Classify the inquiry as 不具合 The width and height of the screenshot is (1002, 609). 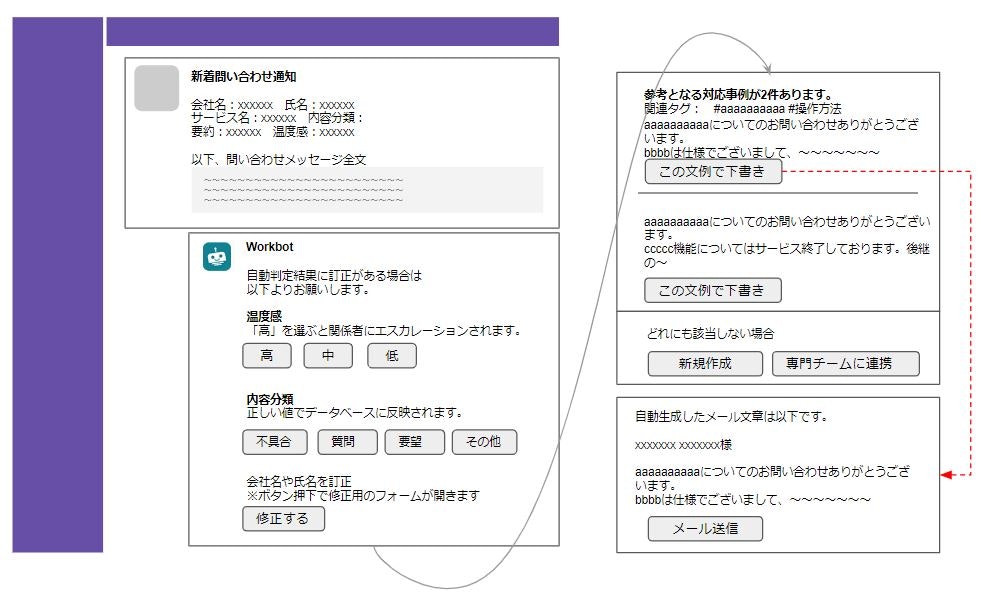(x=276, y=441)
